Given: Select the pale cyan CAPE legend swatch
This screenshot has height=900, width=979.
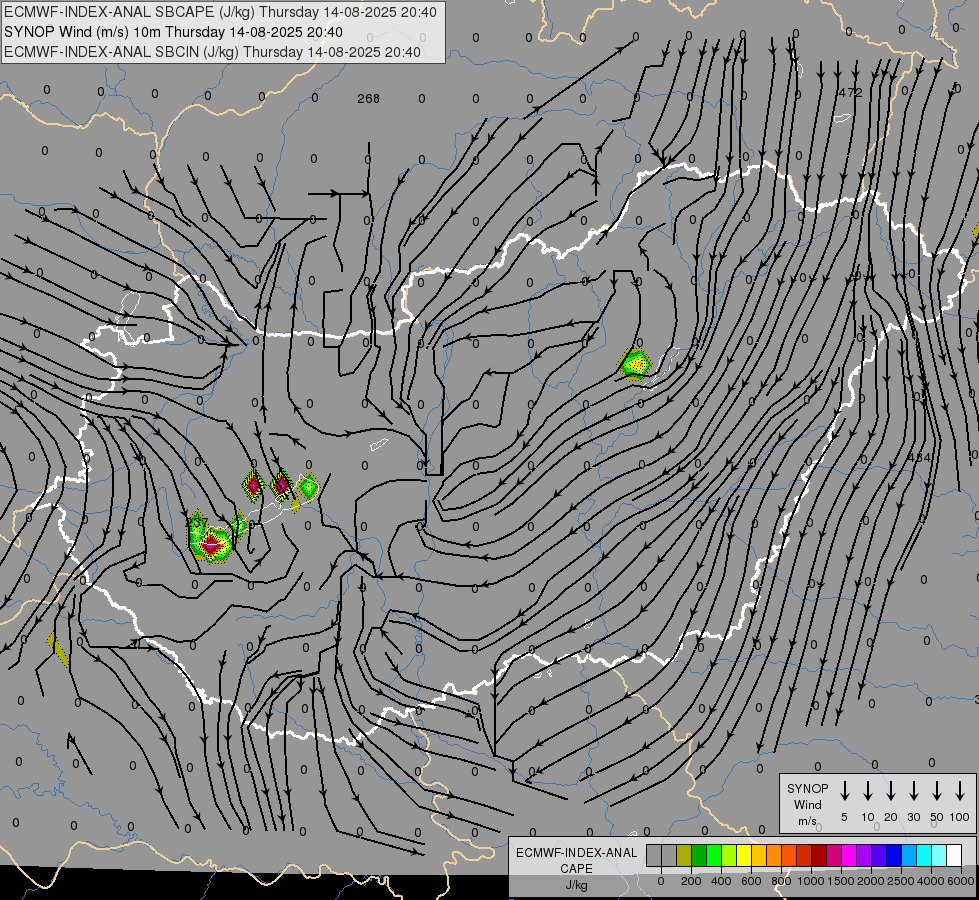Looking at the screenshot, I should pyautogui.click(x=940, y=856).
